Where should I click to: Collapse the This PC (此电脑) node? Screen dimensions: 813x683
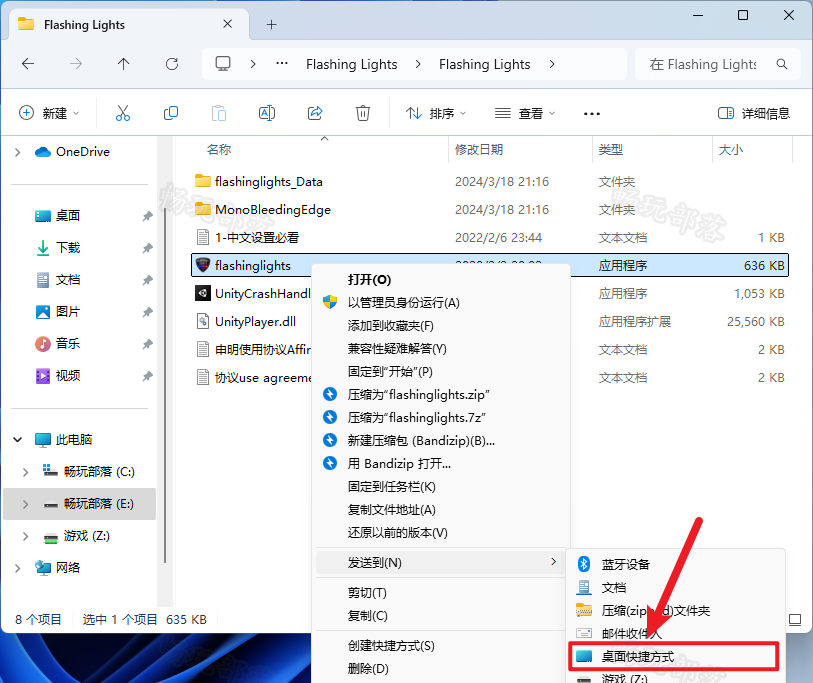point(18,440)
